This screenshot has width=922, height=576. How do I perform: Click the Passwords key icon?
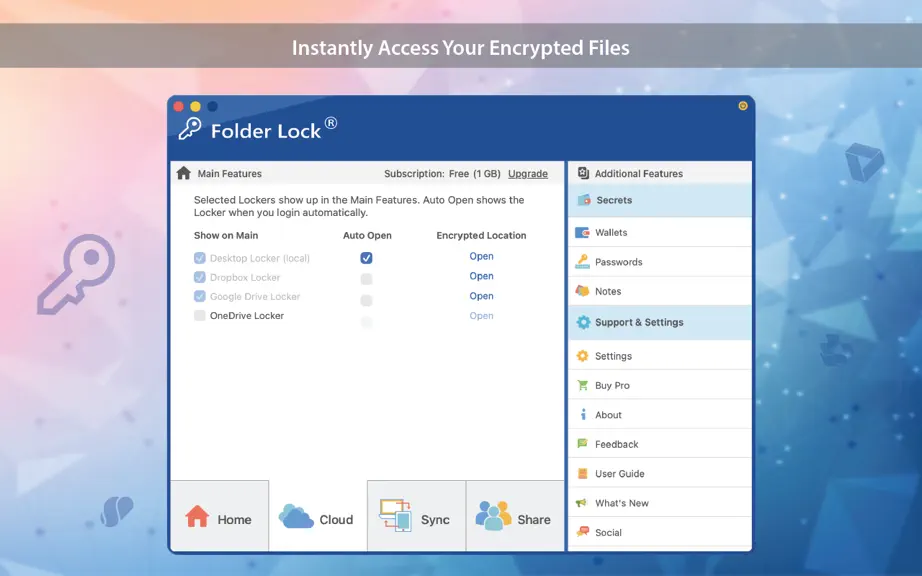[582, 262]
